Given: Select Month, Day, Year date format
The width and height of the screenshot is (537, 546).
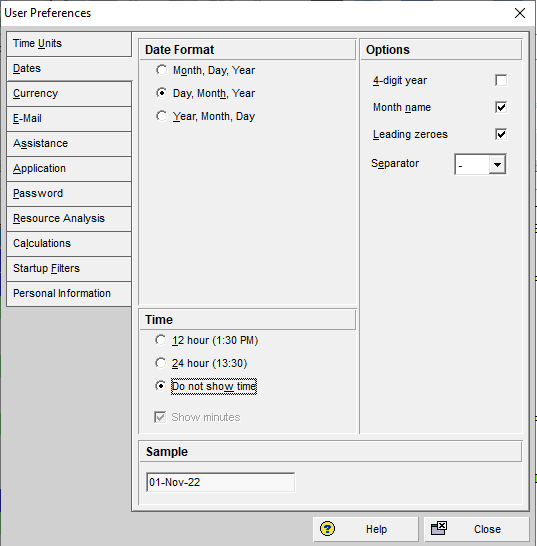Looking at the screenshot, I should pyautogui.click(x=161, y=70).
